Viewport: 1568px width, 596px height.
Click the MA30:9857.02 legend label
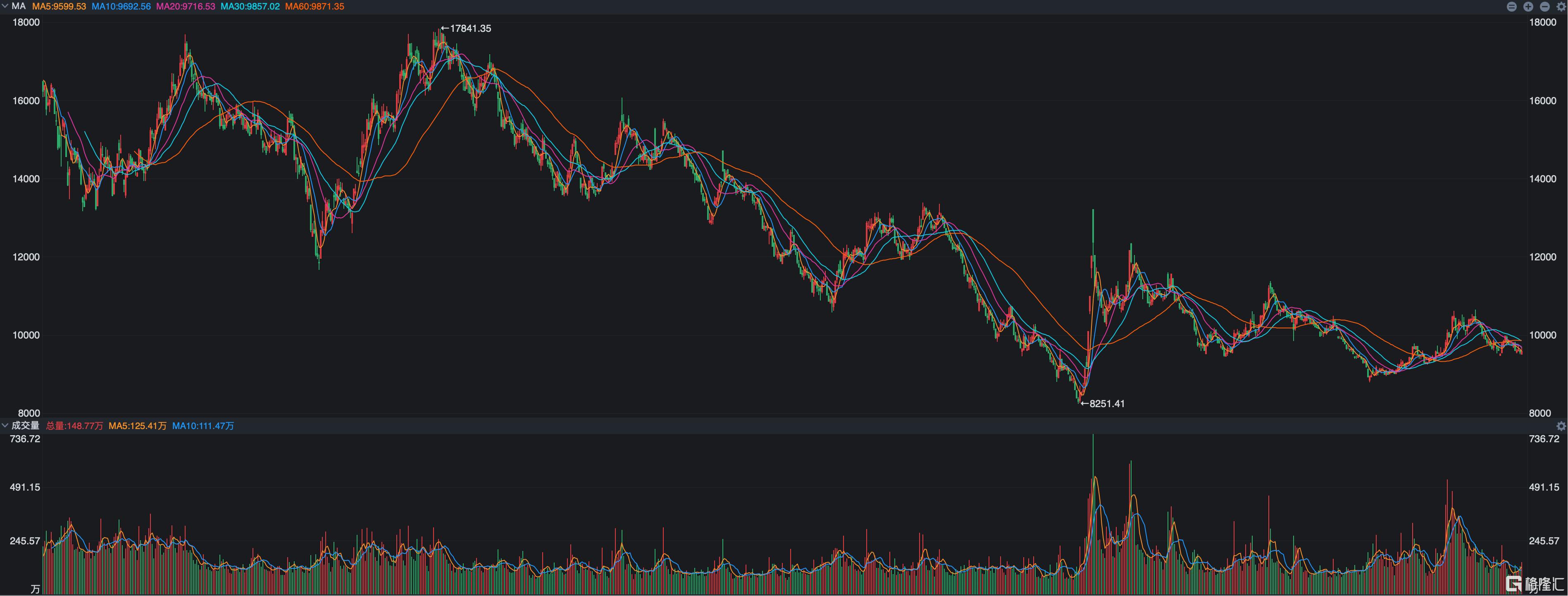click(250, 7)
